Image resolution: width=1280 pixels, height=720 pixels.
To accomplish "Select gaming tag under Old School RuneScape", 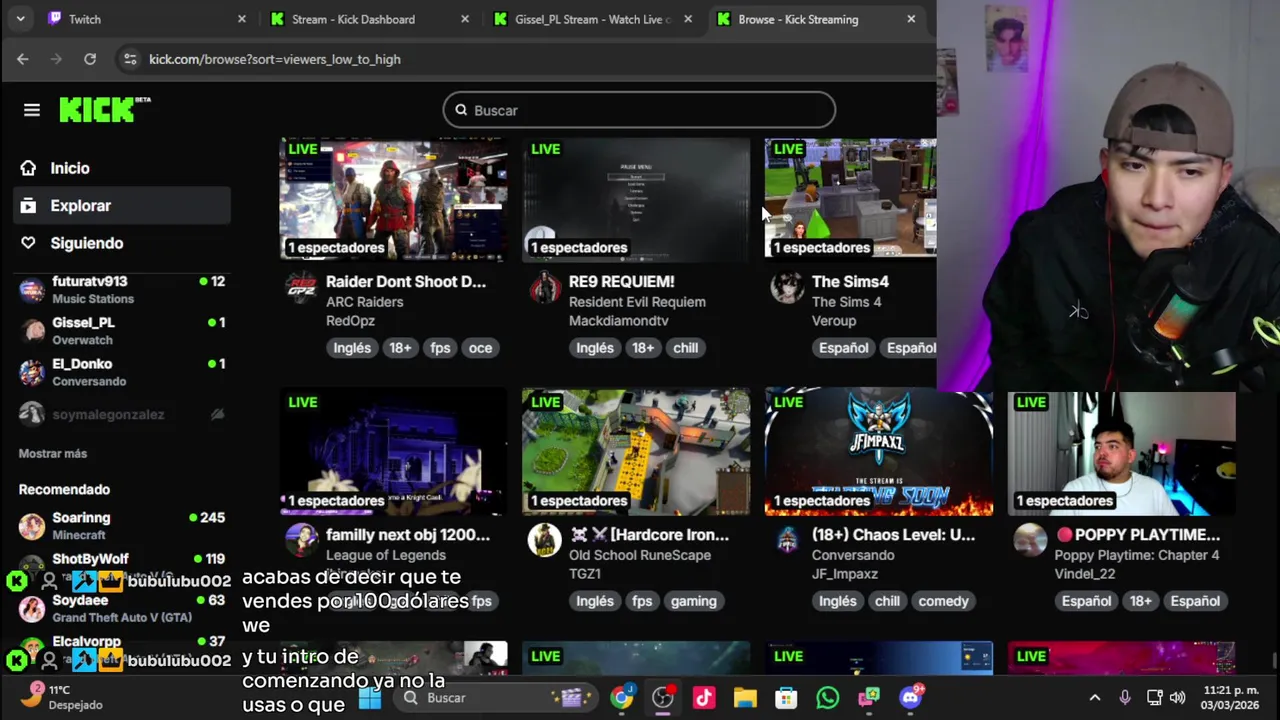I will (693, 601).
